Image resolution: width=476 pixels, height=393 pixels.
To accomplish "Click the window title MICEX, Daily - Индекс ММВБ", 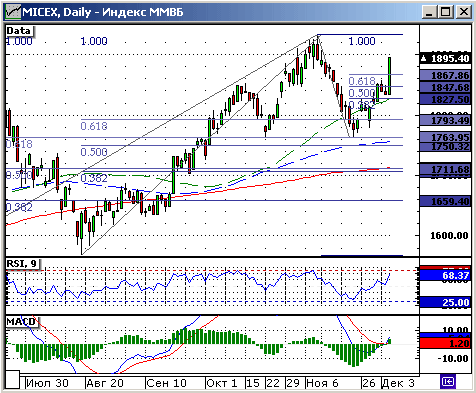I will (x=103, y=12).
